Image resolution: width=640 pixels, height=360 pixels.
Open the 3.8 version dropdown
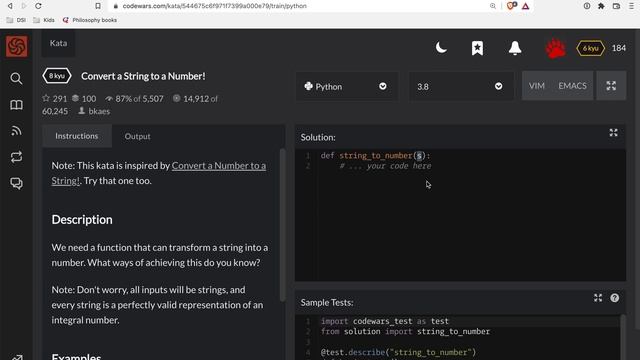pos(461,87)
